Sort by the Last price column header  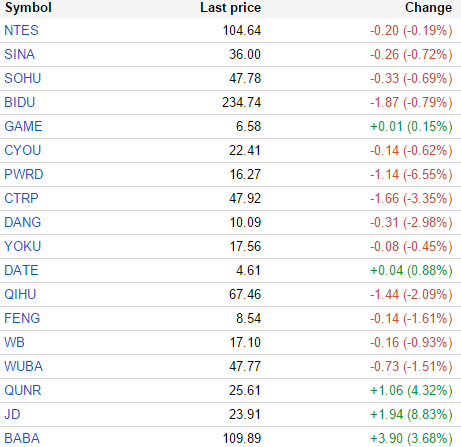coord(230,8)
